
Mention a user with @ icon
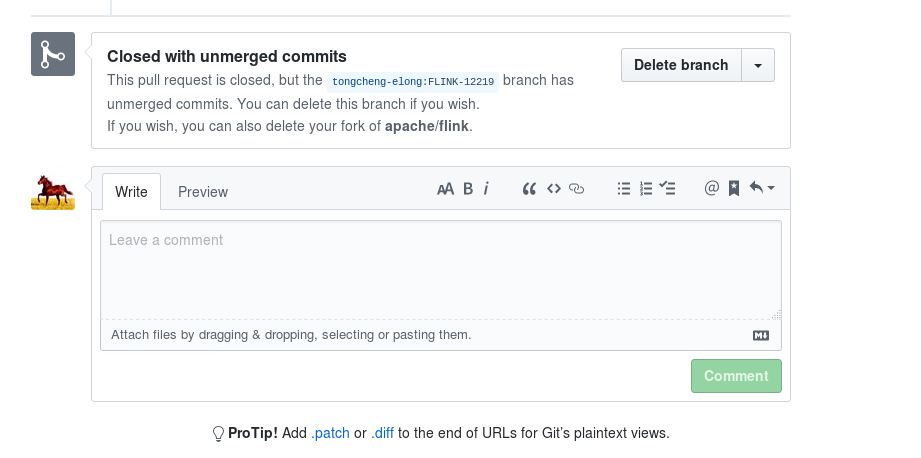711,188
